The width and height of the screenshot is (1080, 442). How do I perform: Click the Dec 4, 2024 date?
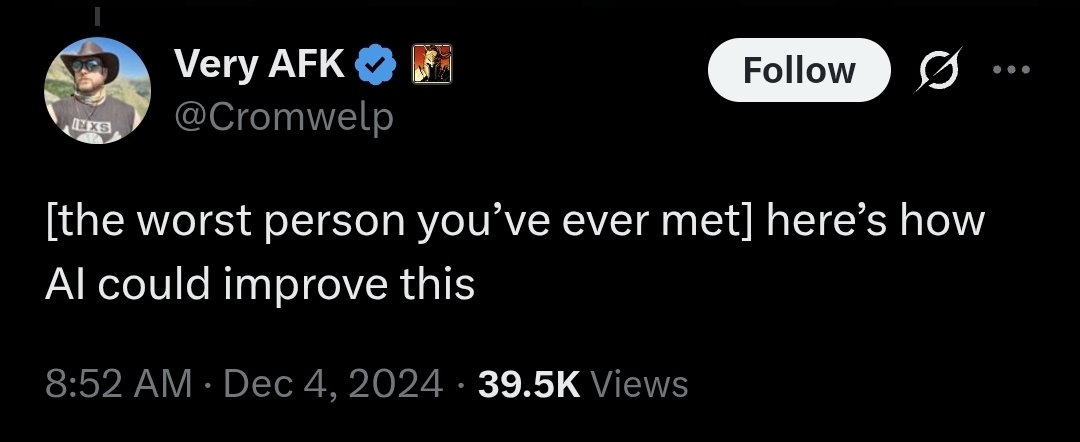333,384
